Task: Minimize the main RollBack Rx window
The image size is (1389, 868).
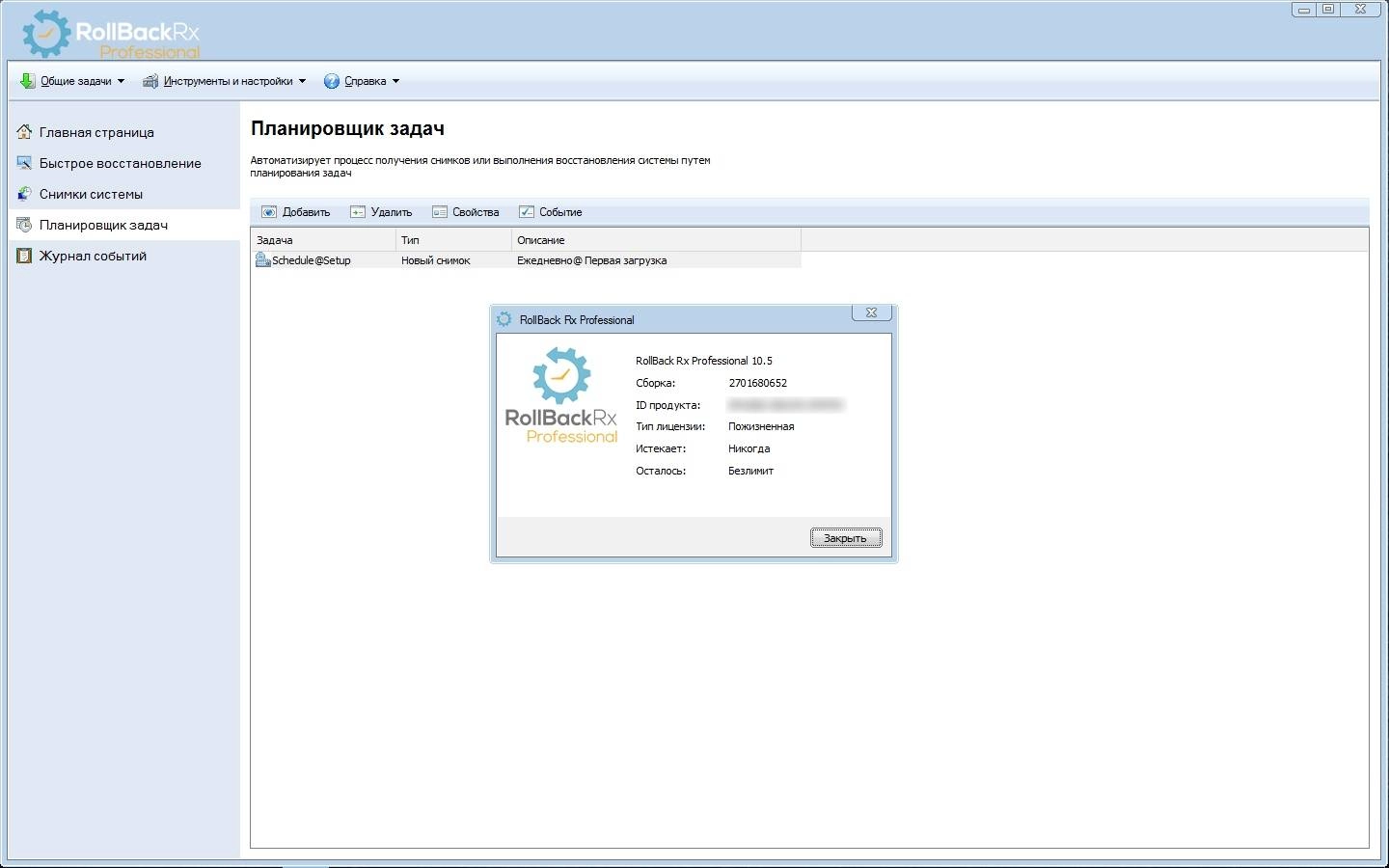Action: pyautogui.click(x=1304, y=10)
